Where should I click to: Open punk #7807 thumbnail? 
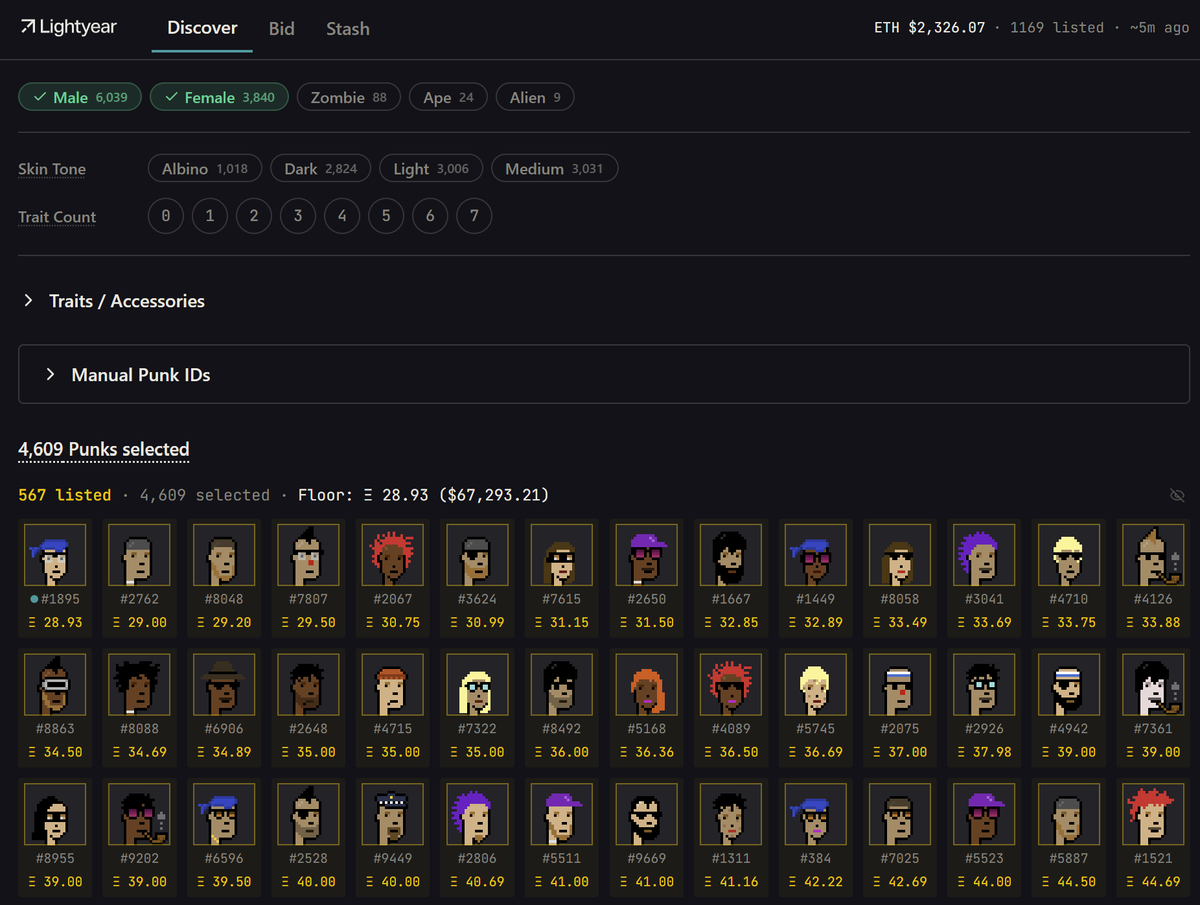tap(308, 554)
